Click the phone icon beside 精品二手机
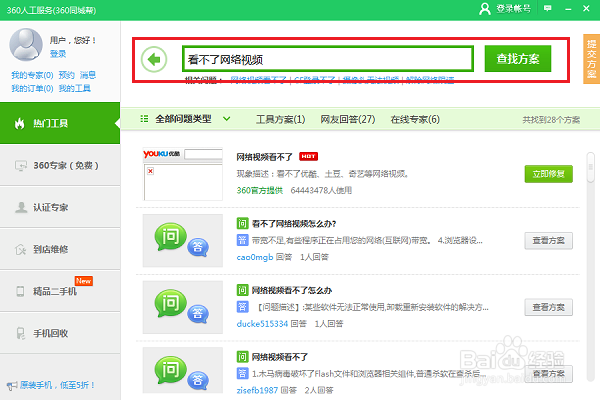This screenshot has height=400, width=600. coord(20,291)
